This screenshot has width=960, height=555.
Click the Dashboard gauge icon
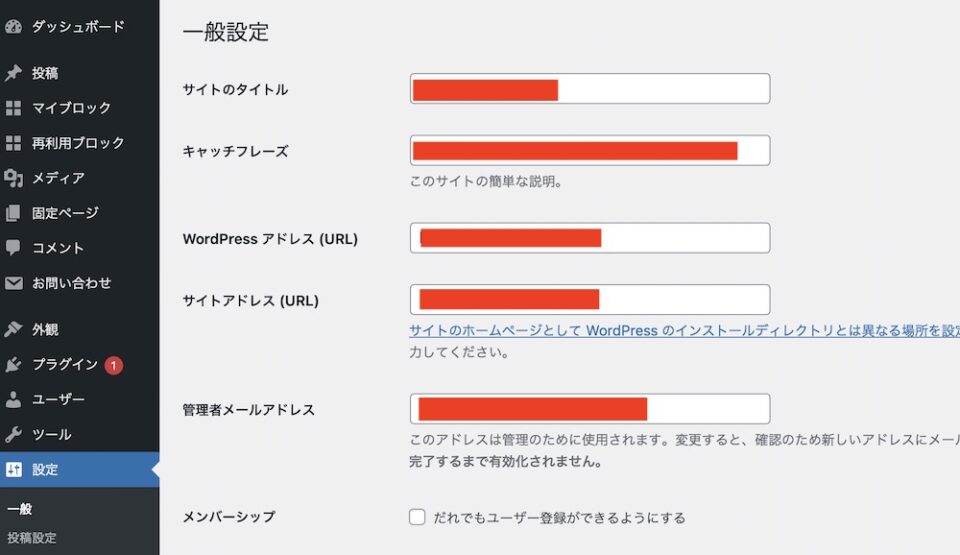tap(13, 27)
